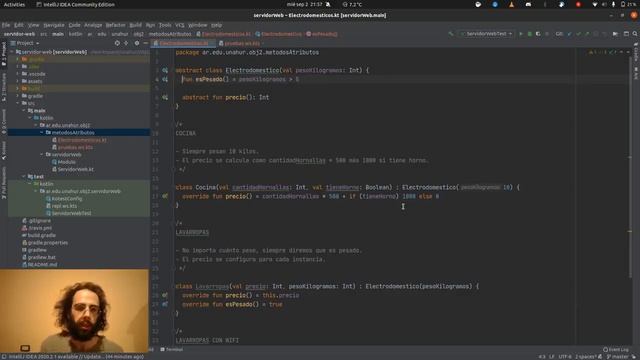The image size is (640, 360).
Task: Collapse the metodosAtributos package
Action: coord(42,133)
